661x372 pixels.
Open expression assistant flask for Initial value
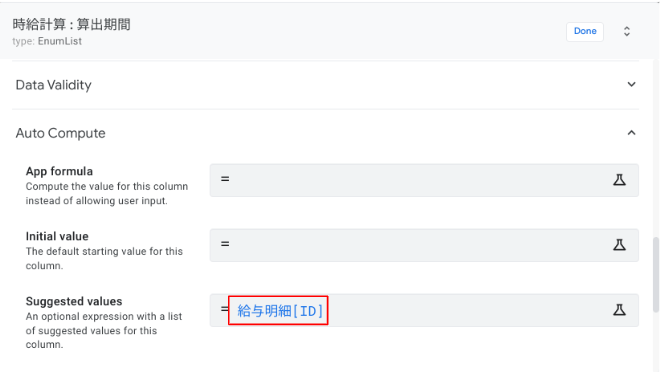point(619,245)
